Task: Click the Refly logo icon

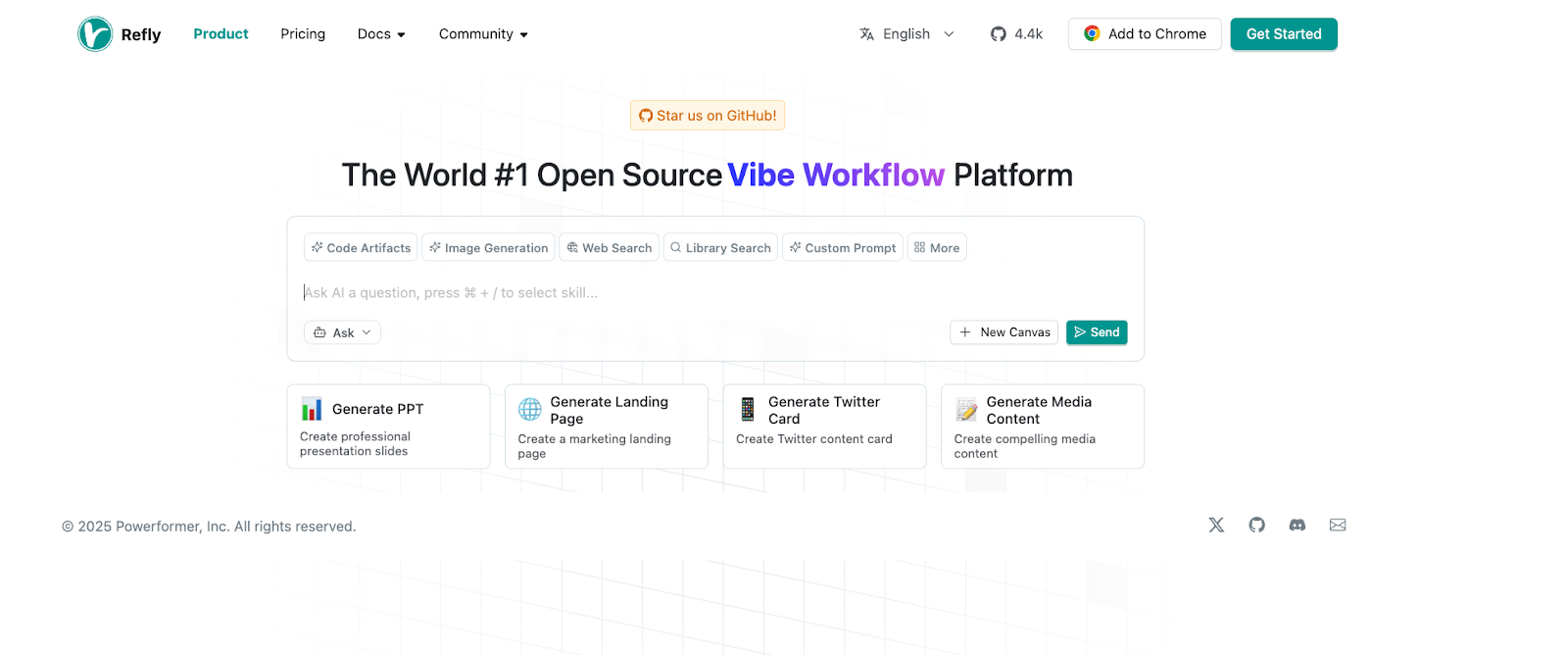Action: [x=95, y=34]
